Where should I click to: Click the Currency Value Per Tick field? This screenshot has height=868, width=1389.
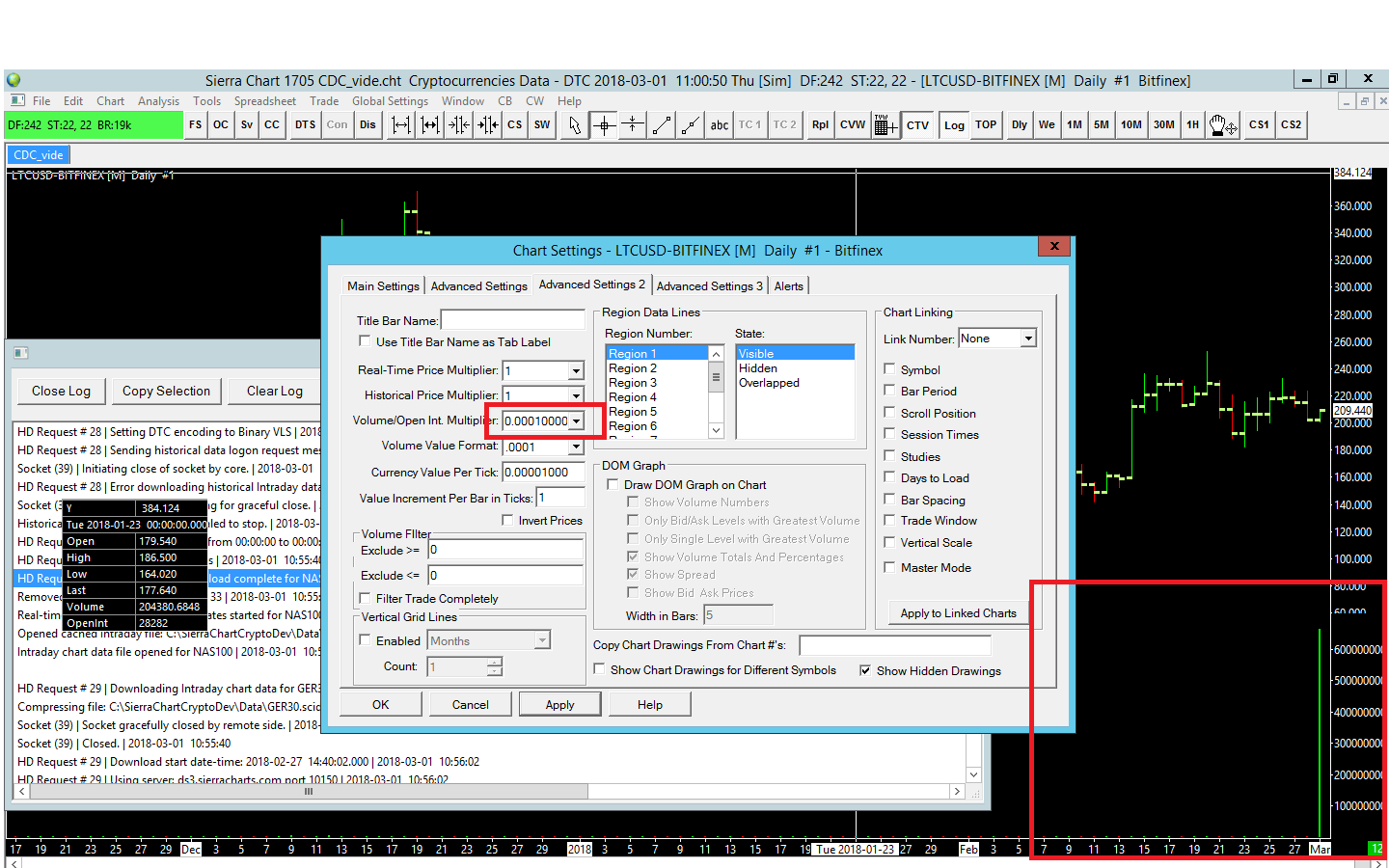[x=542, y=473]
